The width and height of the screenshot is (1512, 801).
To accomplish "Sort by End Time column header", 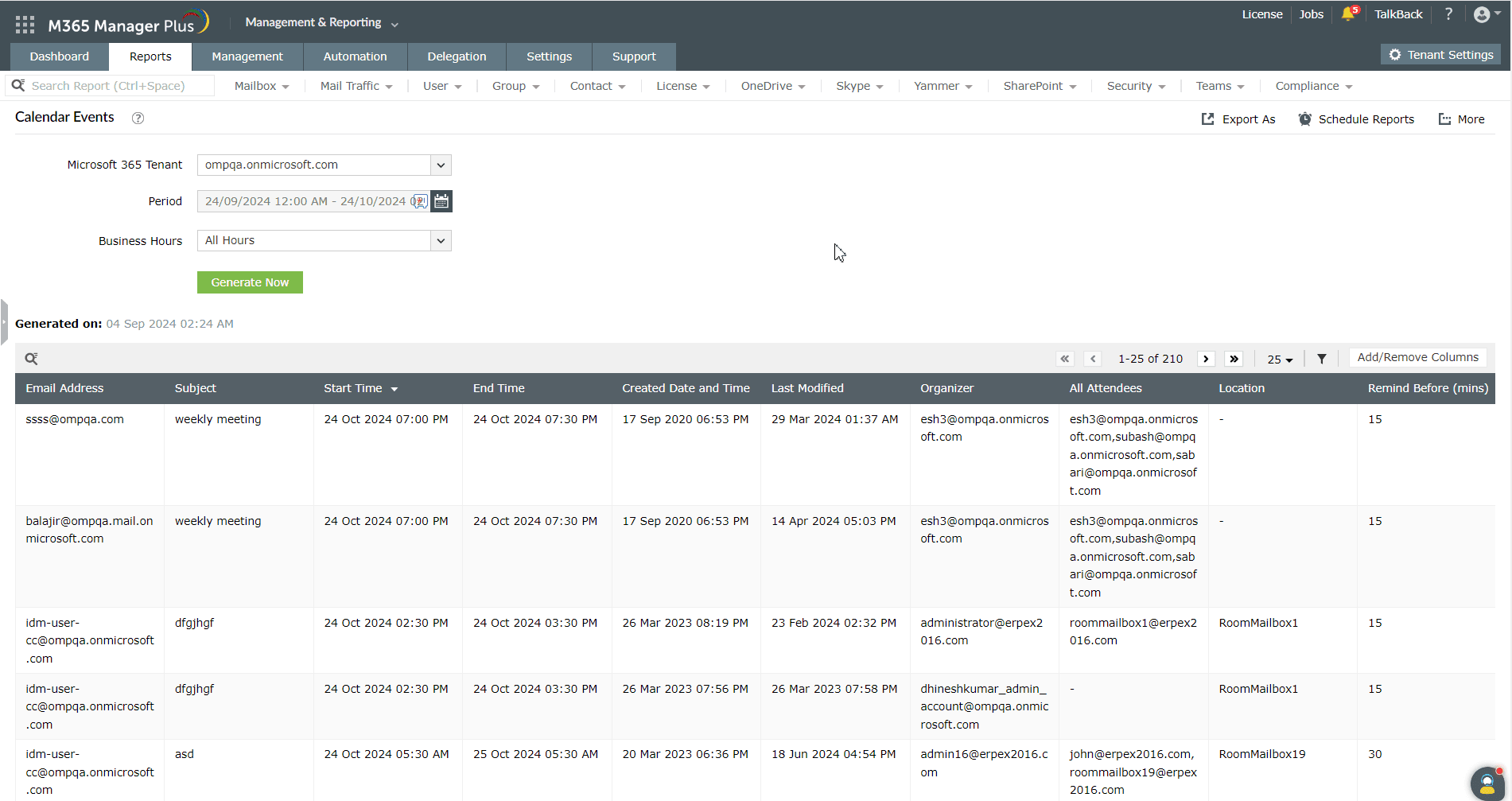I will pyautogui.click(x=499, y=388).
